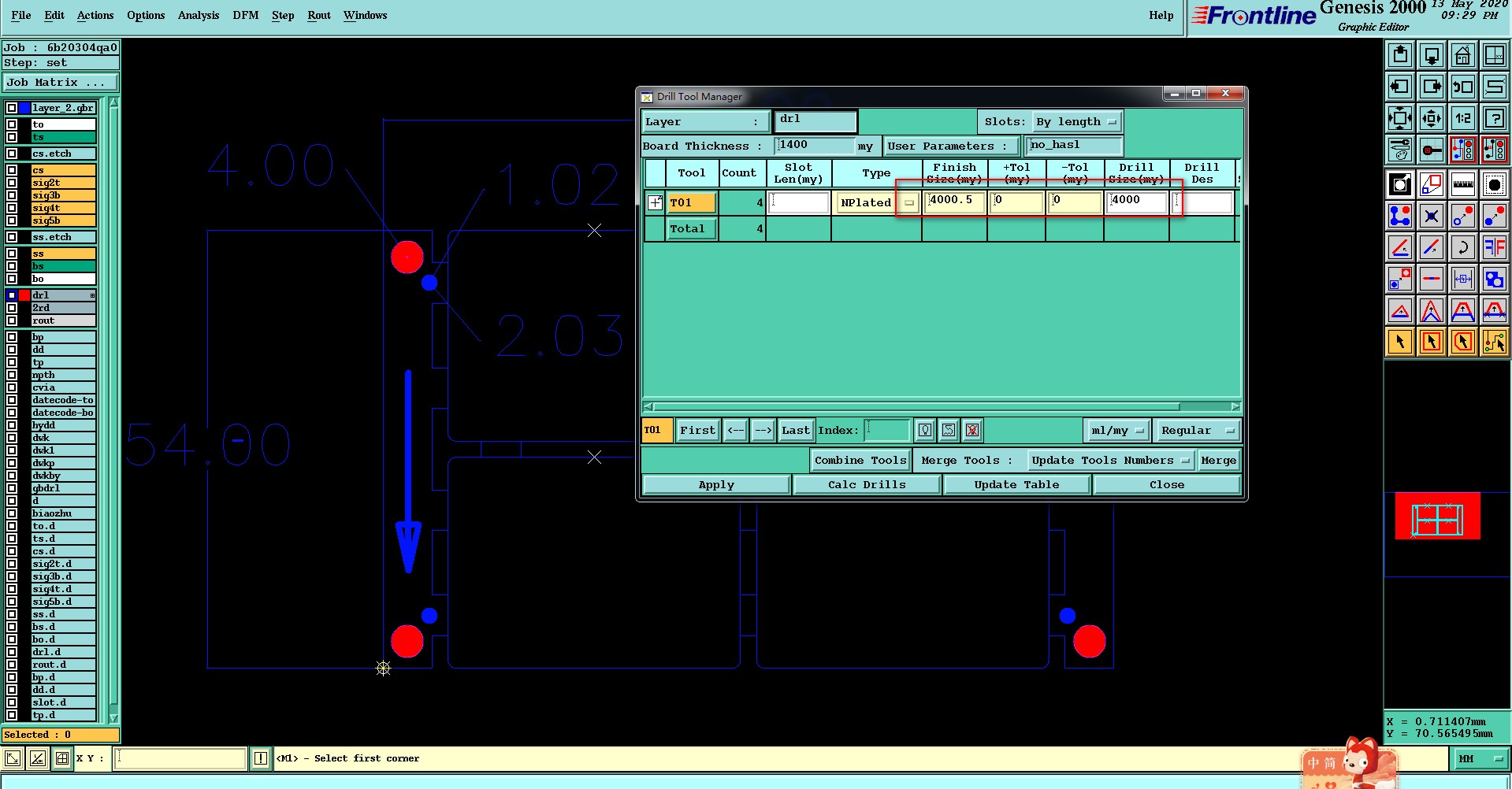The width and height of the screenshot is (1512, 789).
Task: Toggle the ss.etch layer checkbox
Action: pyautogui.click(x=12, y=237)
